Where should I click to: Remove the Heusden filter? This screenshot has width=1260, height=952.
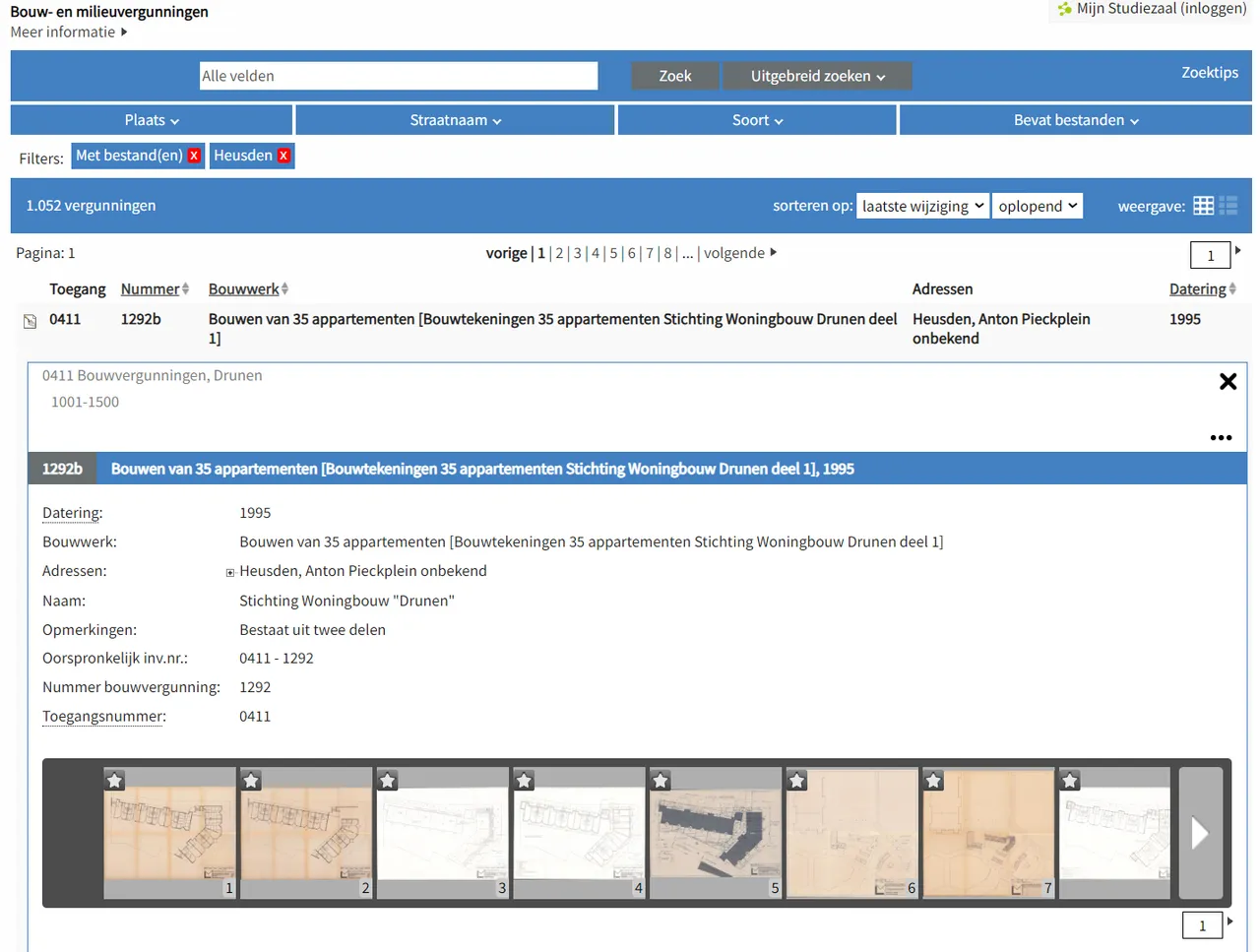pos(283,156)
